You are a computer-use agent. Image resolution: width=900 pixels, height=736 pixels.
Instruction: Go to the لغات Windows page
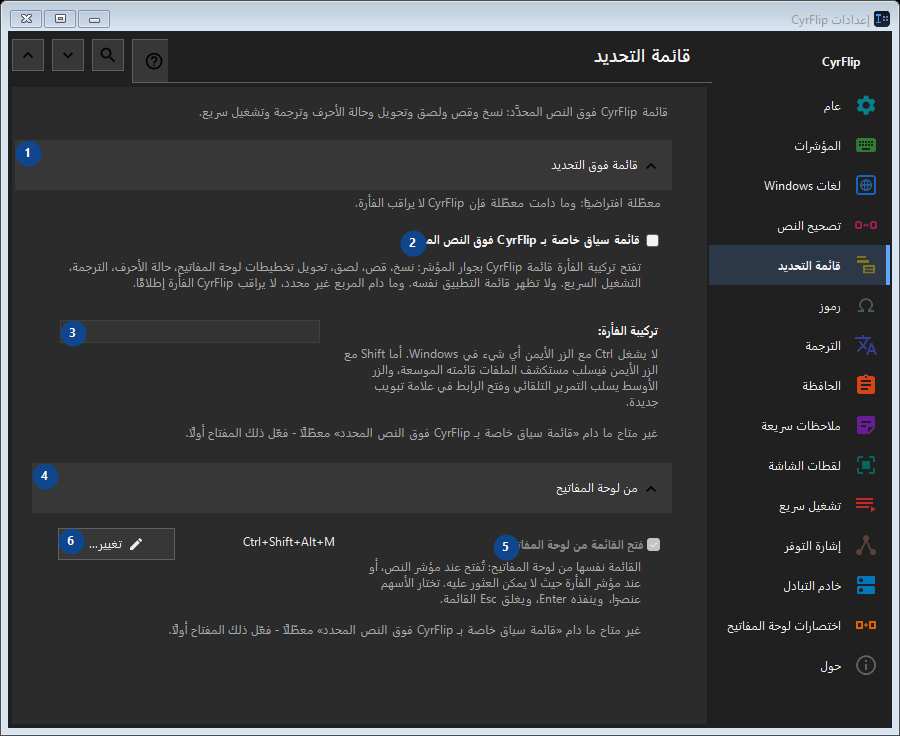coord(798,185)
